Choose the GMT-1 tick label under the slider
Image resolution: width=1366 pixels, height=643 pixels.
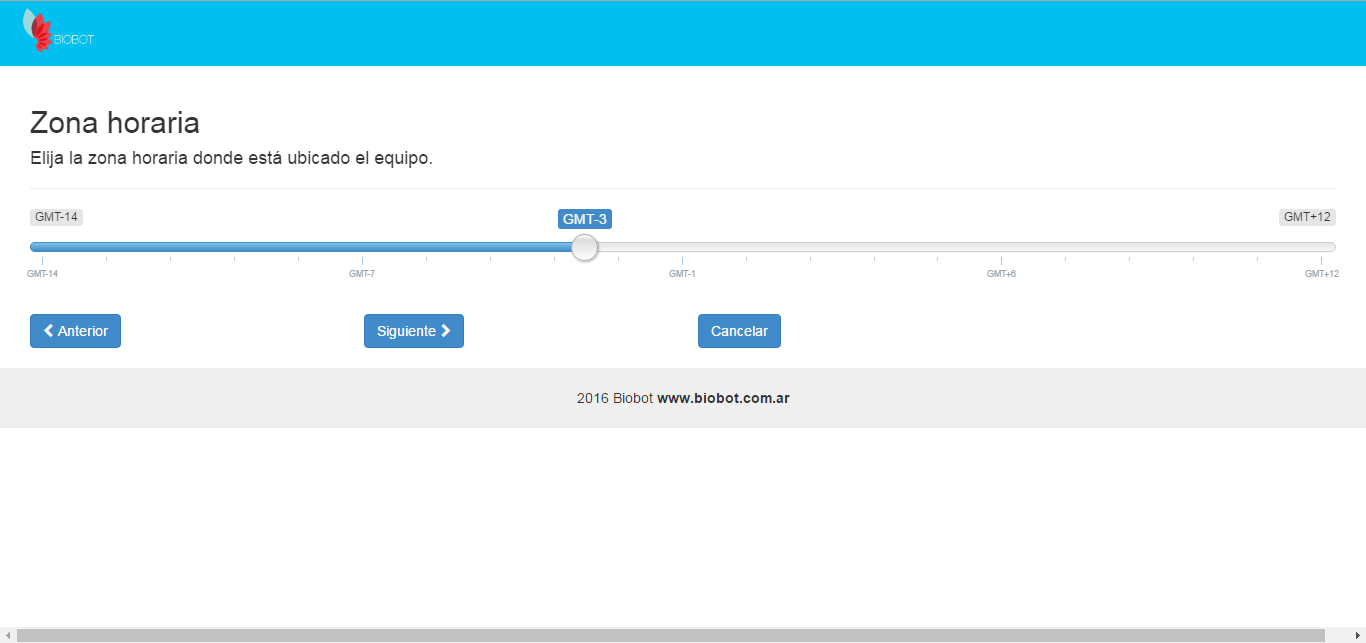682,274
